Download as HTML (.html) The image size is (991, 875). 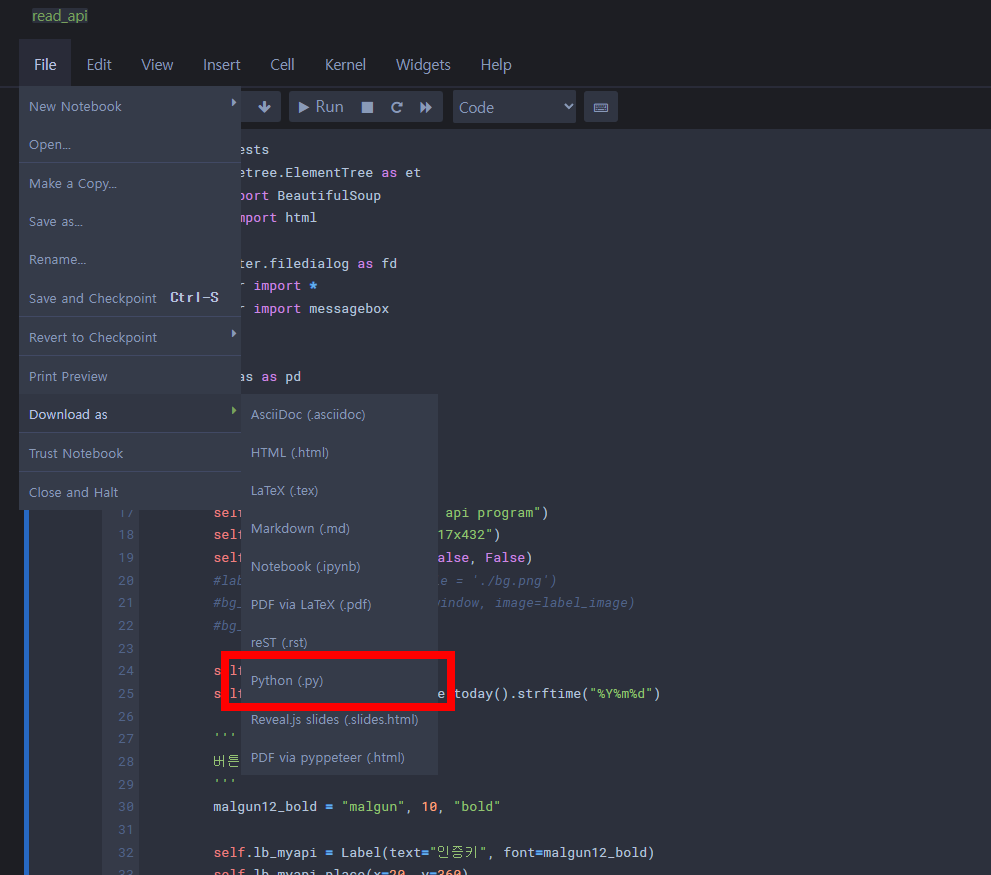tap(339, 452)
